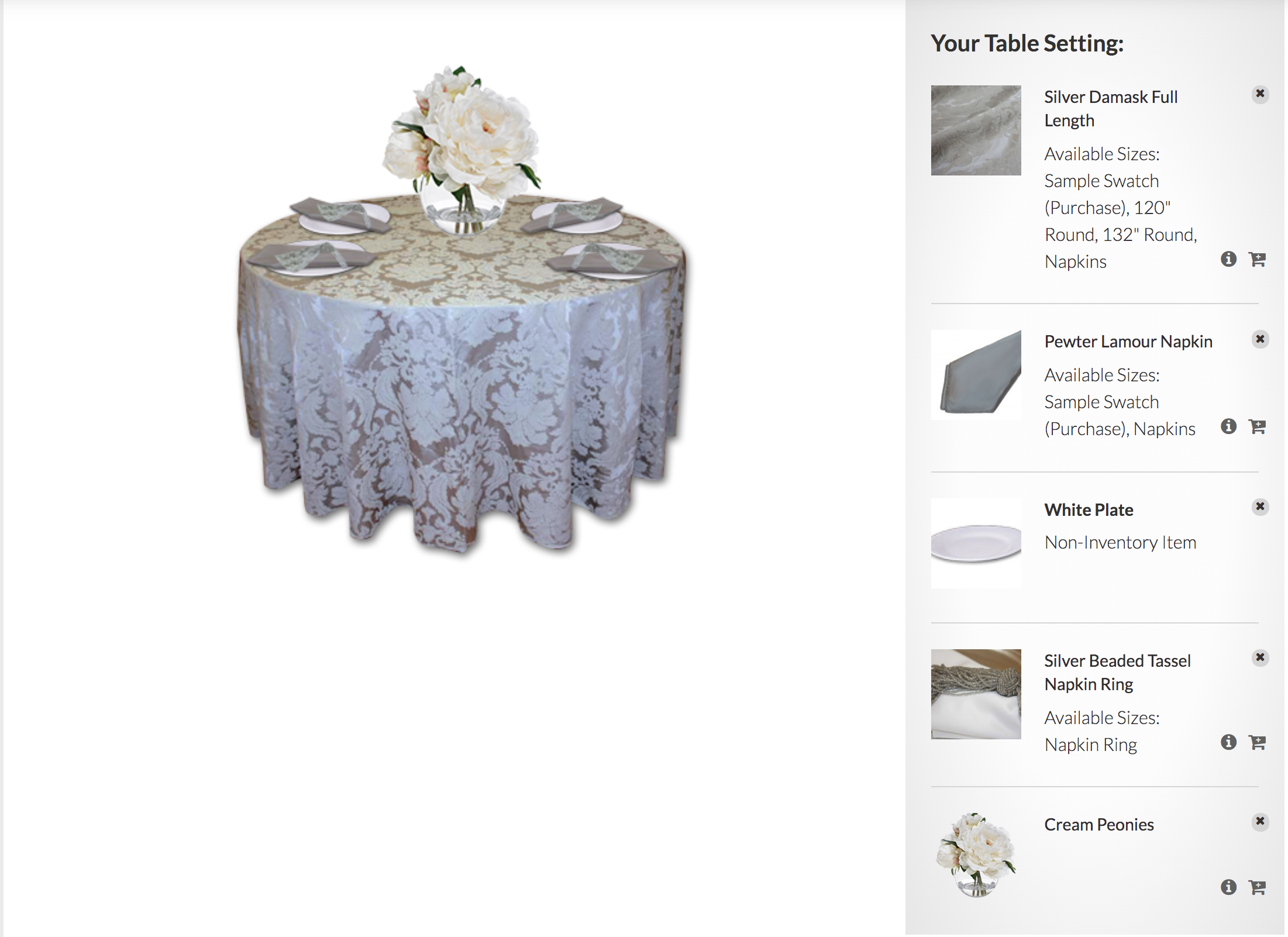The height and width of the screenshot is (937, 1288).
Task: Remove Pewter Lamour Napkin from setting
Action: [x=1260, y=339]
